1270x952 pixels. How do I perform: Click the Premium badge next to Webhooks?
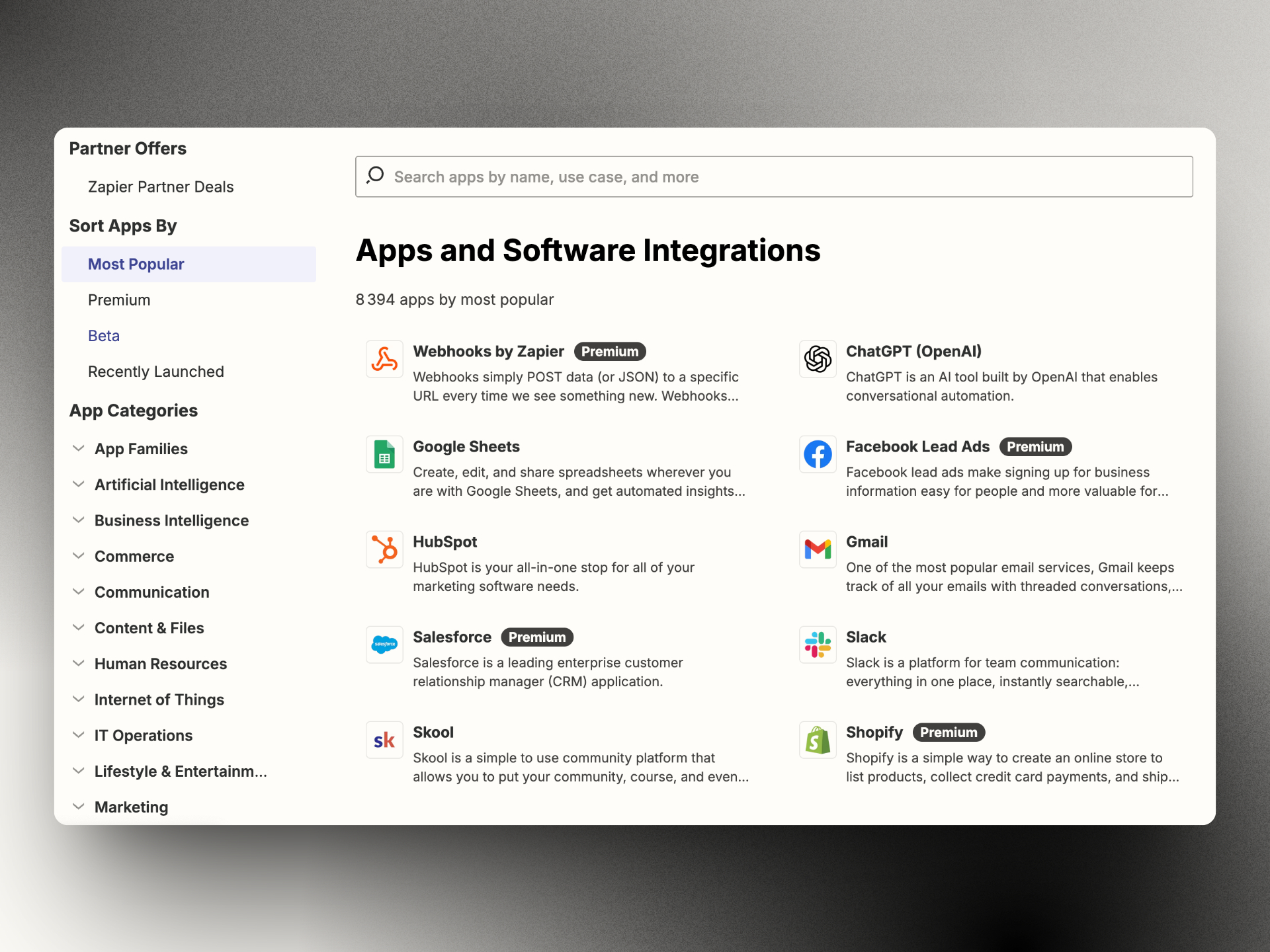click(610, 351)
